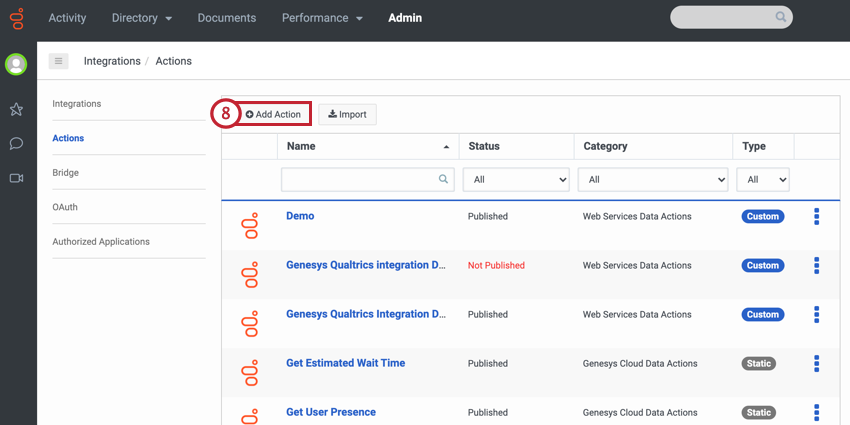Open the Performance menu
The width and height of the screenshot is (850, 425).
pos(321,18)
